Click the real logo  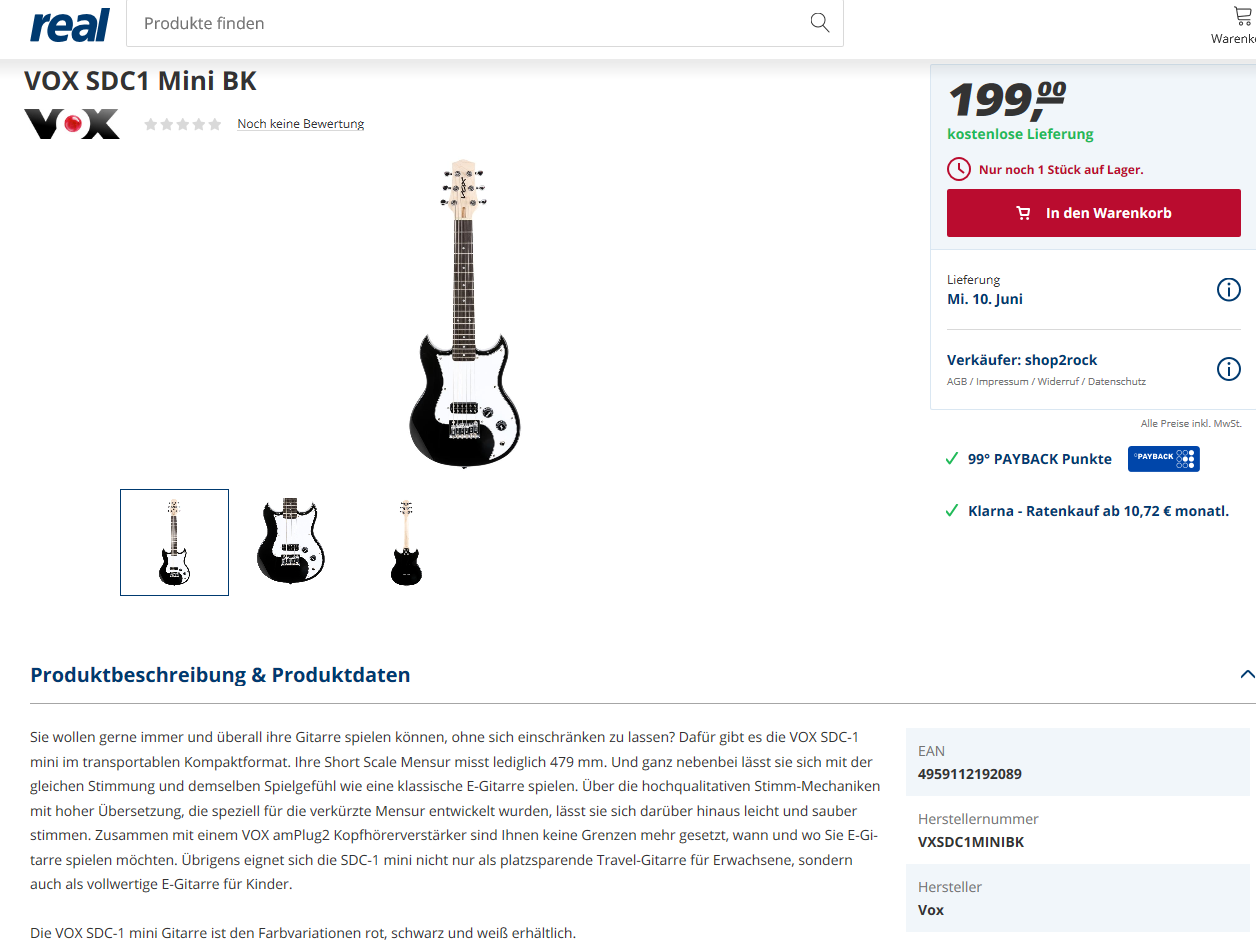[70, 24]
